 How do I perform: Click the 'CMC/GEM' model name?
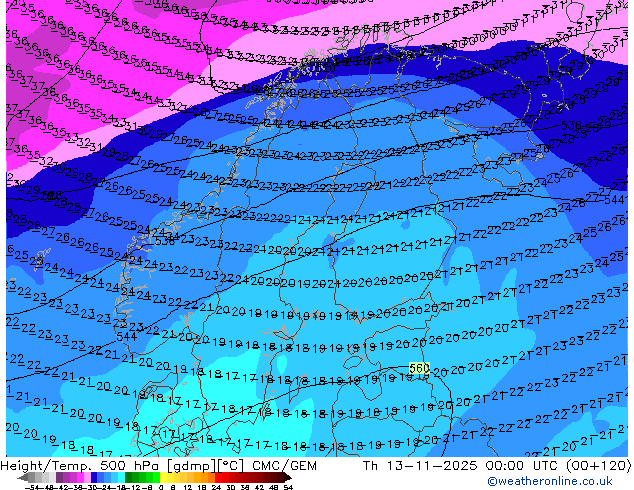pos(284,466)
